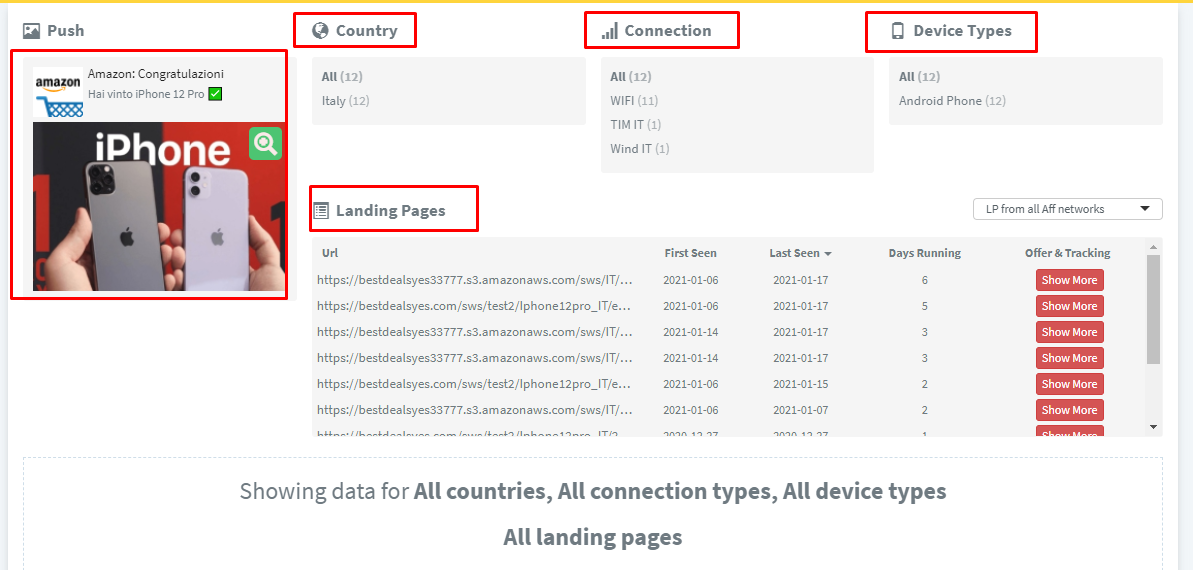This screenshot has width=1193, height=570.
Task: Open the LP from all Aff networks dropdown
Action: [1067, 209]
